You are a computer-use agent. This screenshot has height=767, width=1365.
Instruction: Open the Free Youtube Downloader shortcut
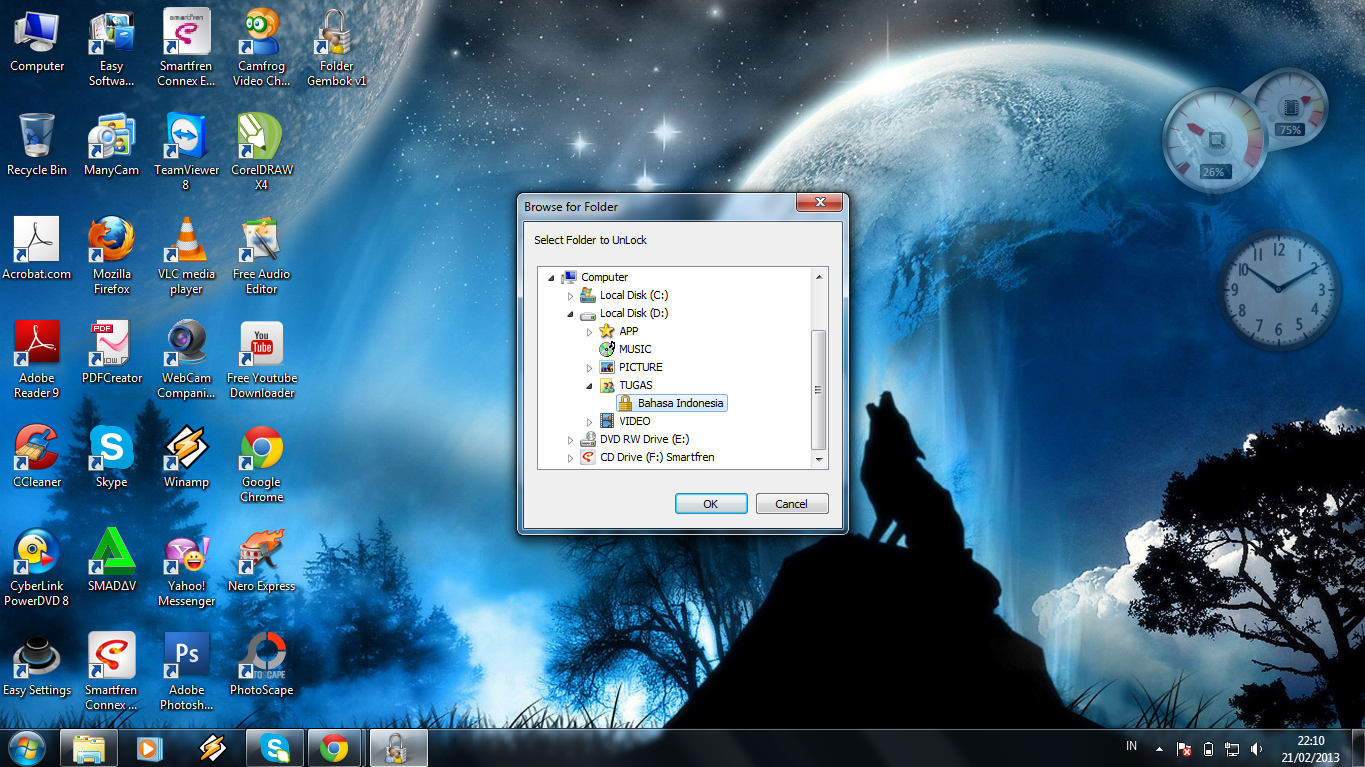coord(262,360)
